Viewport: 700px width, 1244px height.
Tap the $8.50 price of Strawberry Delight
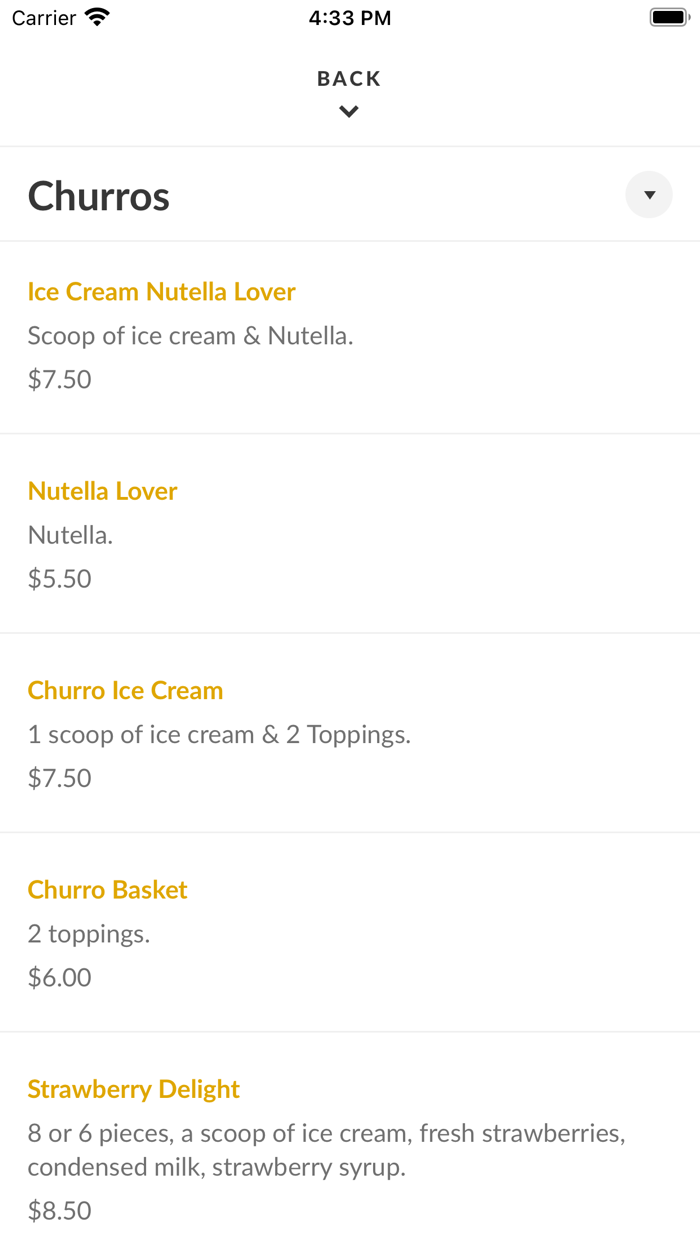pos(59,1210)
